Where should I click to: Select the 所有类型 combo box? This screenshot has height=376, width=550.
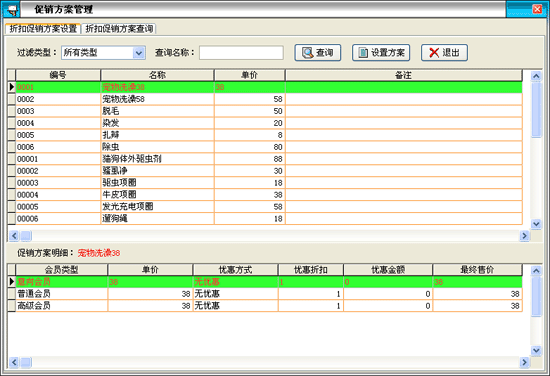(103, 53)
